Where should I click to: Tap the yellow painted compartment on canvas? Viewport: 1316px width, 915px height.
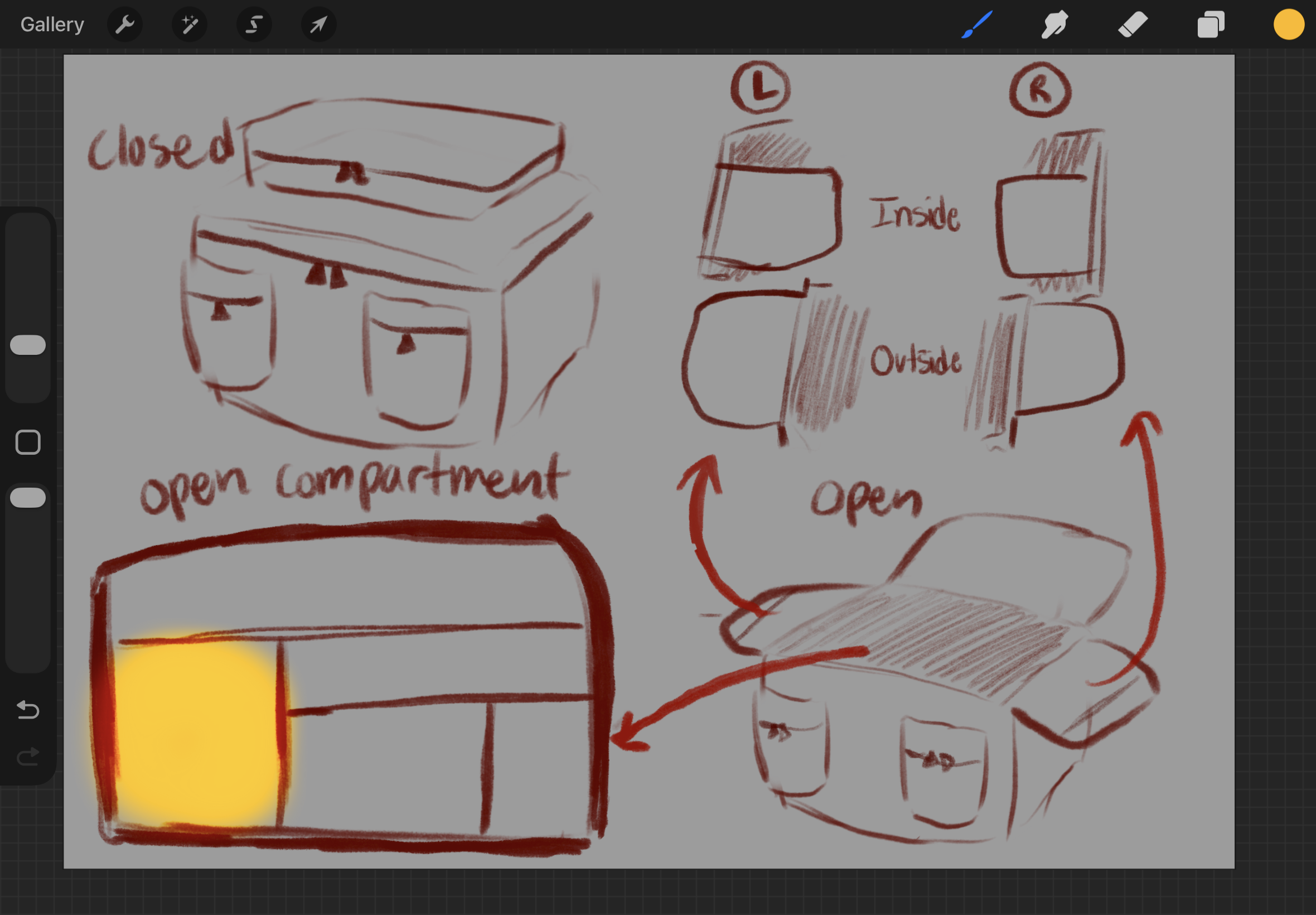[x=197, y=734]
